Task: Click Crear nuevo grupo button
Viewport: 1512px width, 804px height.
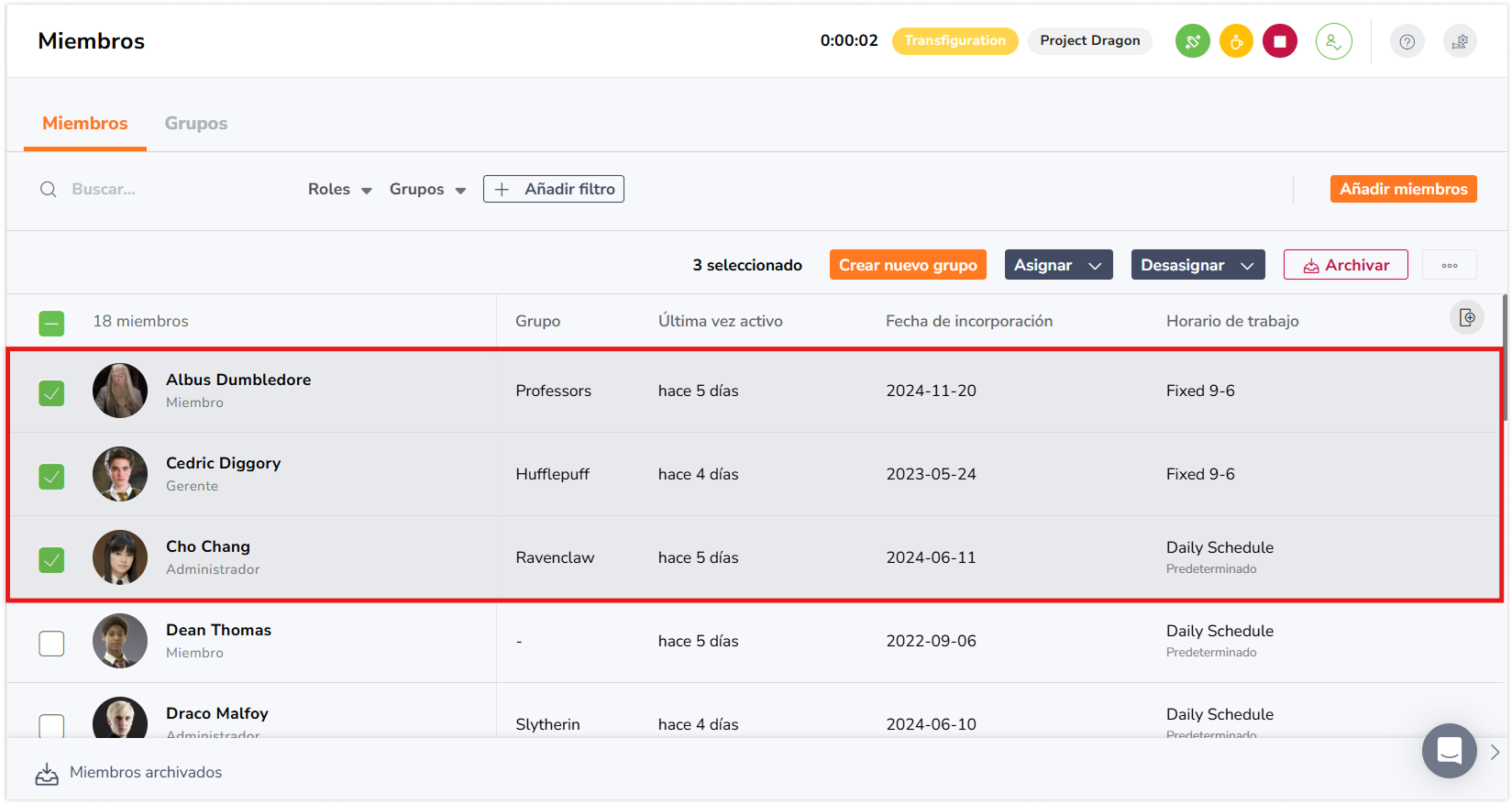Action: pyautogui.click(x=908, y=265)
